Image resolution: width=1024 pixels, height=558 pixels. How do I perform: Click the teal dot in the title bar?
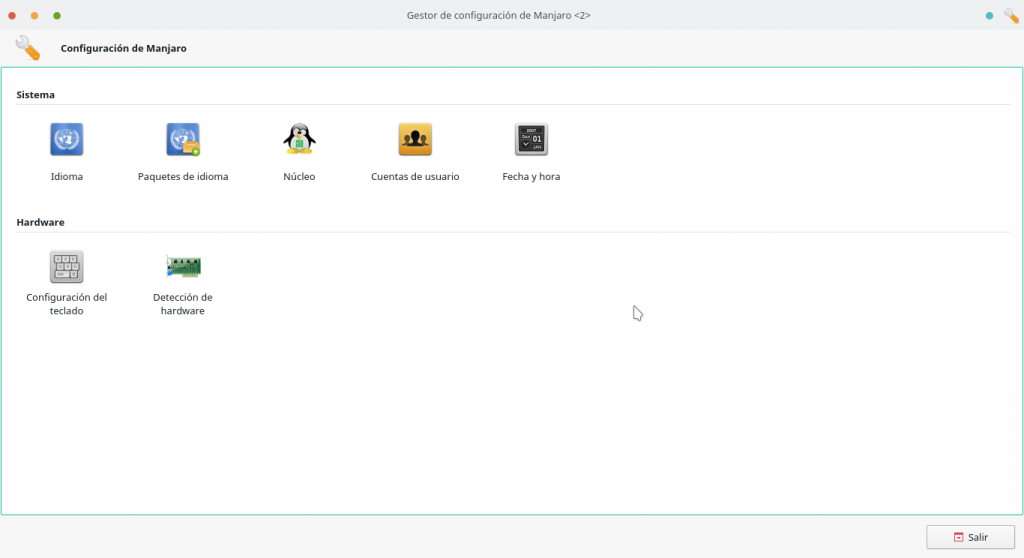click(x=989, y=16)
